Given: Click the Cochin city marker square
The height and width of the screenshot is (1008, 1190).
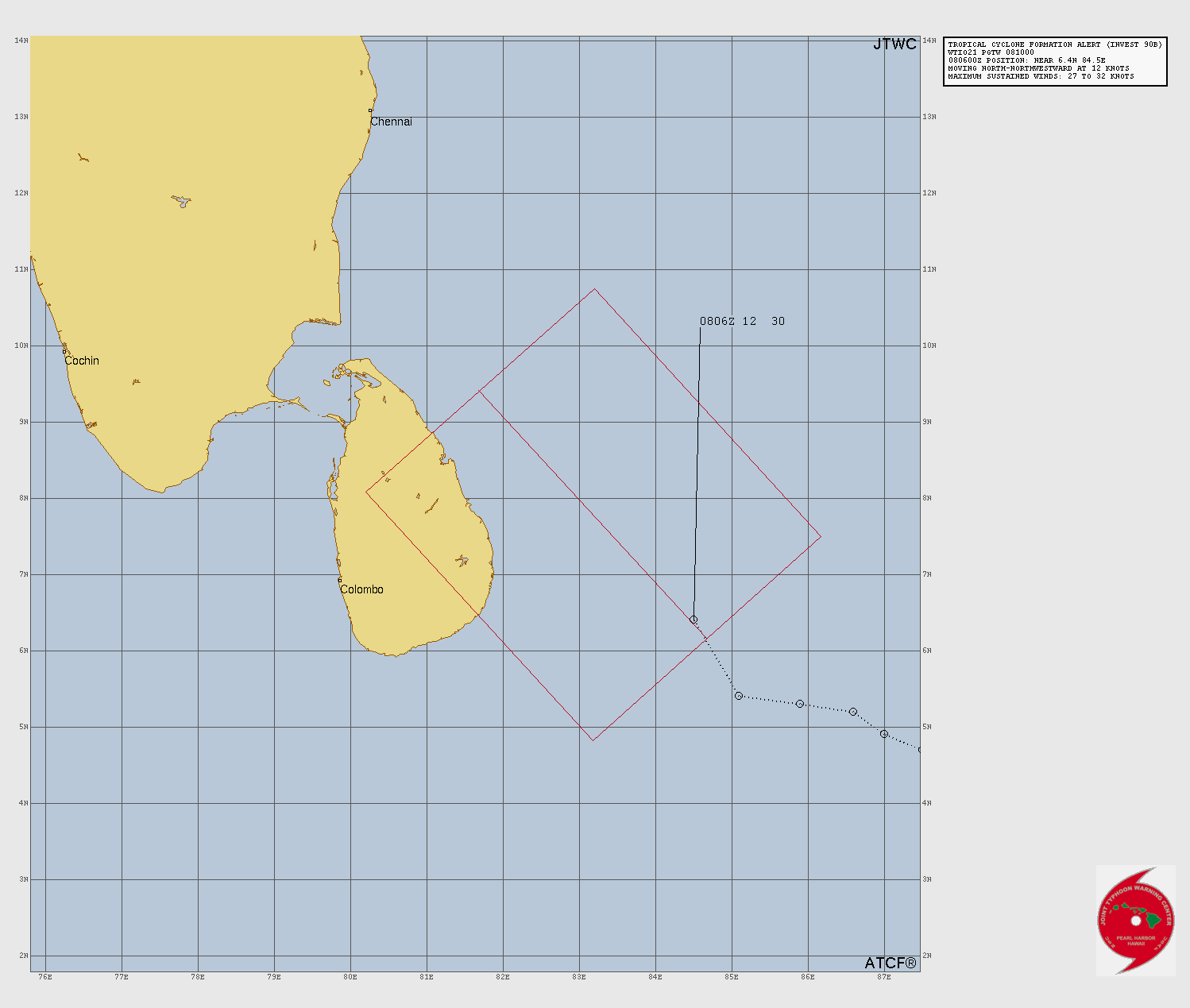Looking at the screenshot, I should point(64,351).
